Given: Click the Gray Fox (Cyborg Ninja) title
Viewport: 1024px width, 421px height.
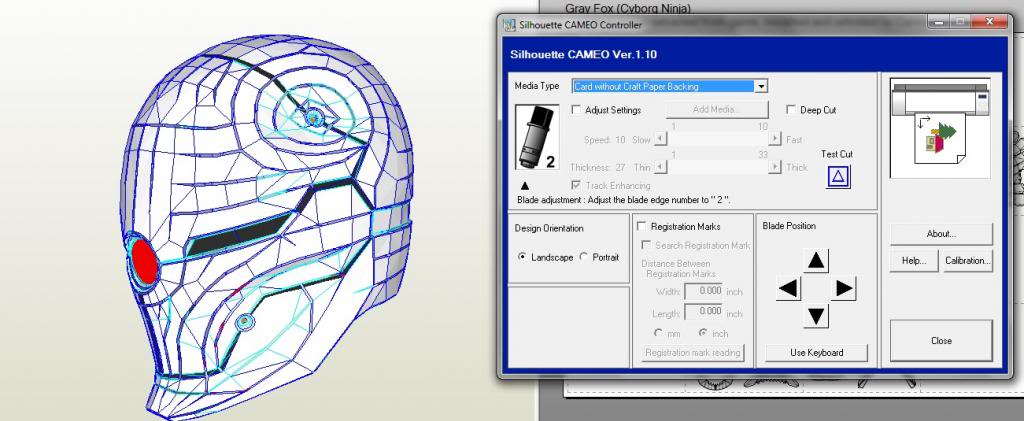Looking at the screenshot, I should click(628, 8).
